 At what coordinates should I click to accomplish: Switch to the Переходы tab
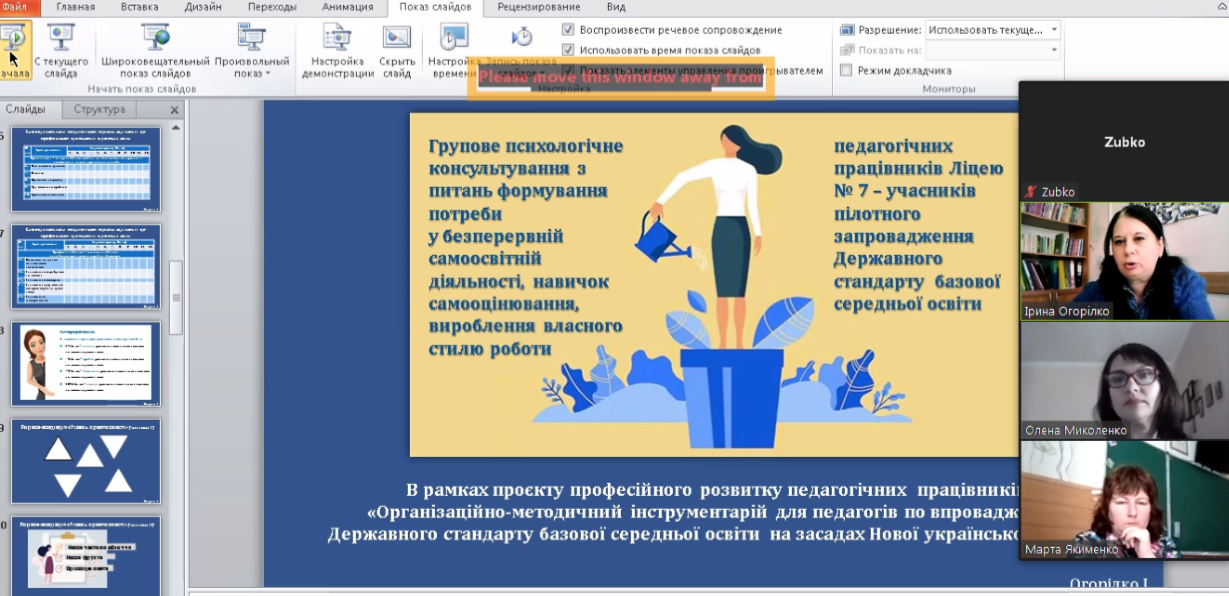pyautogui.click(x=272, y=7)
